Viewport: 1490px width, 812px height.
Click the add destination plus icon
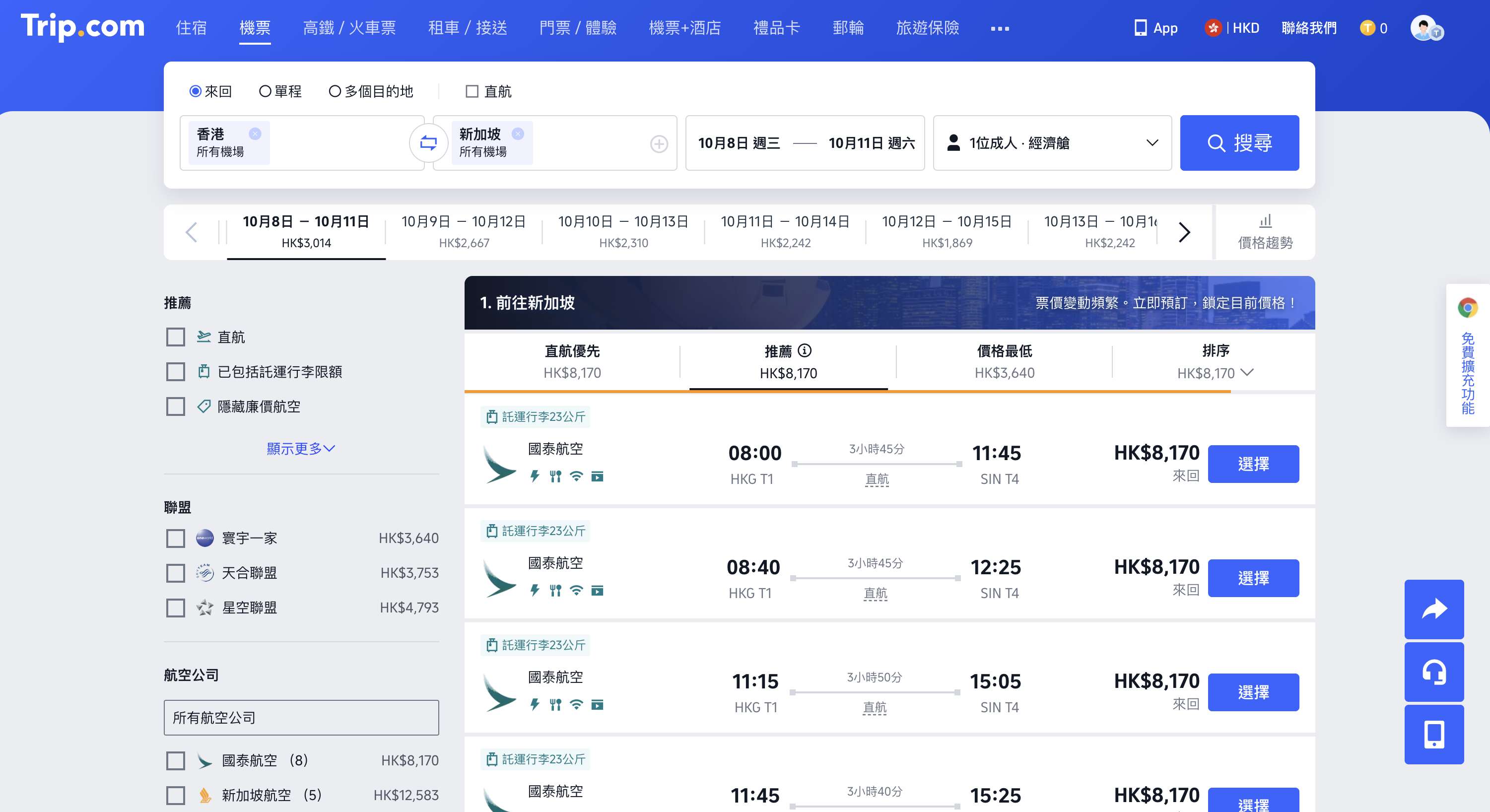[659, 143]
